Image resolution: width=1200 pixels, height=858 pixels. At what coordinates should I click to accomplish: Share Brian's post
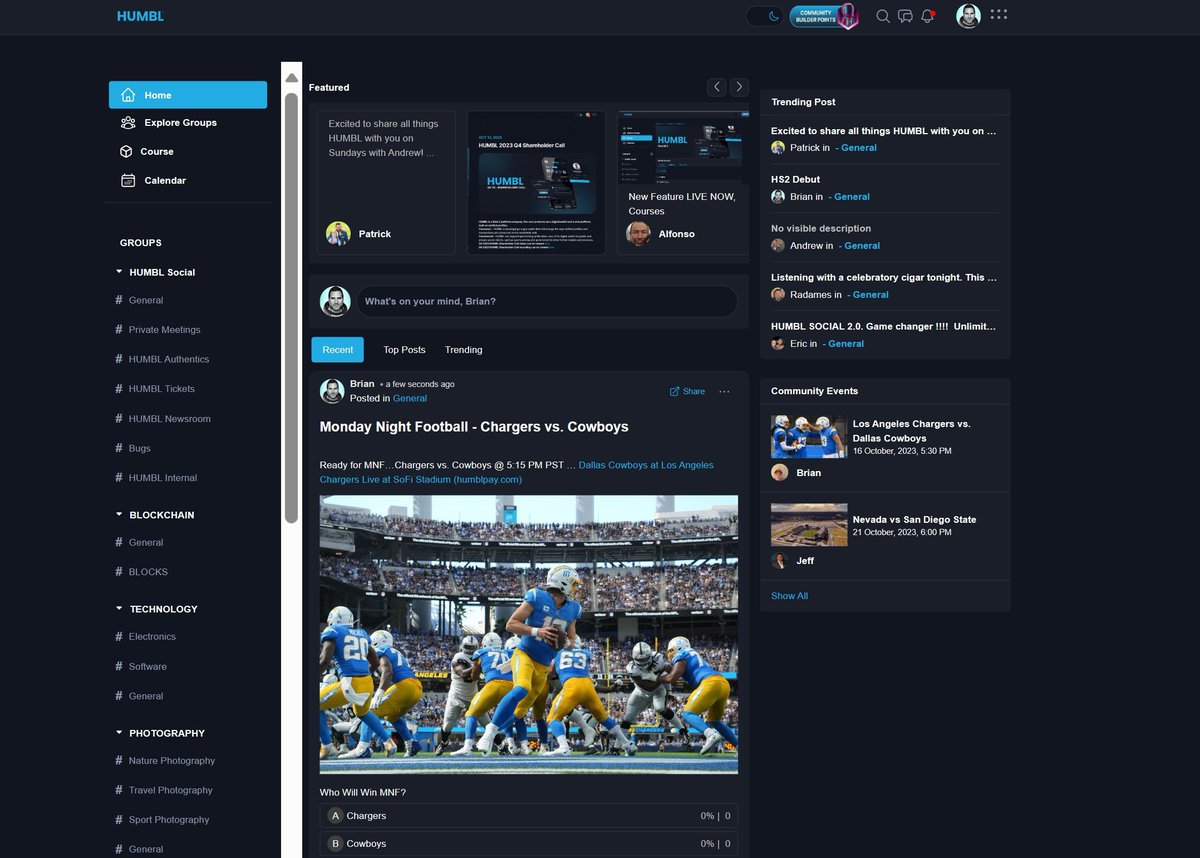(x=687, y=391)
